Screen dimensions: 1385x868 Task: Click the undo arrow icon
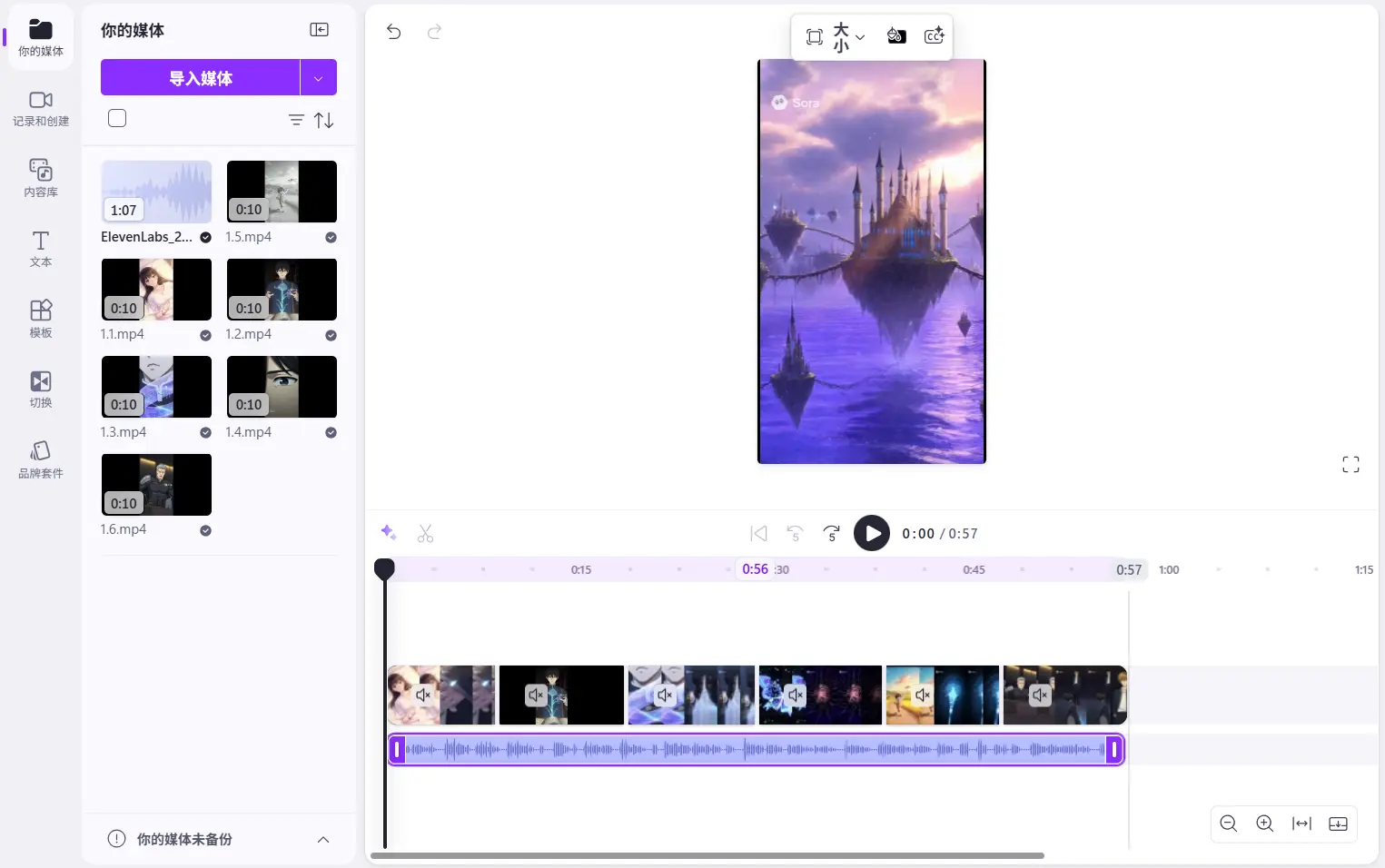coord(393,32)
